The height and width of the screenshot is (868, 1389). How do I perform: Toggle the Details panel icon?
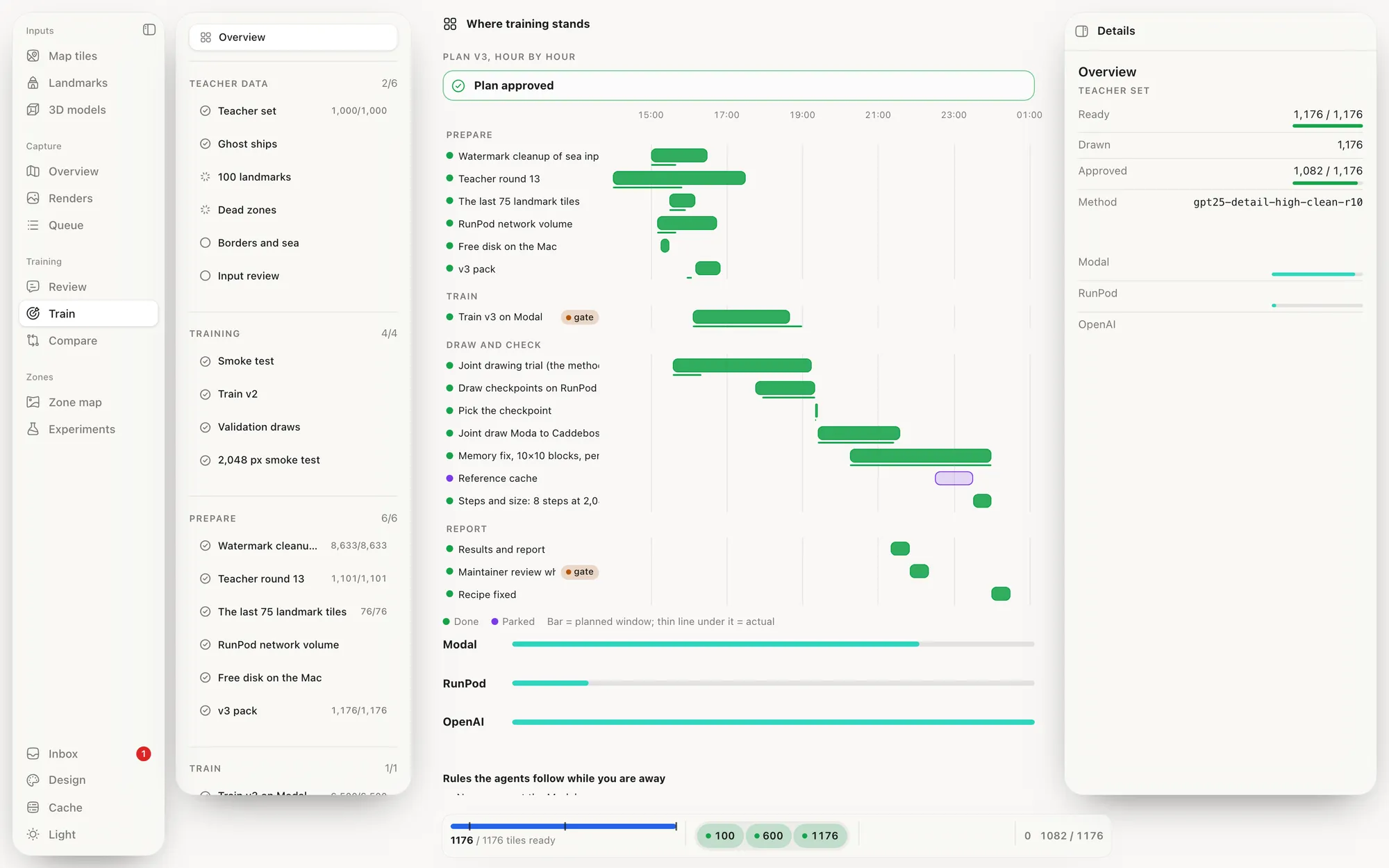(1081, 31)
